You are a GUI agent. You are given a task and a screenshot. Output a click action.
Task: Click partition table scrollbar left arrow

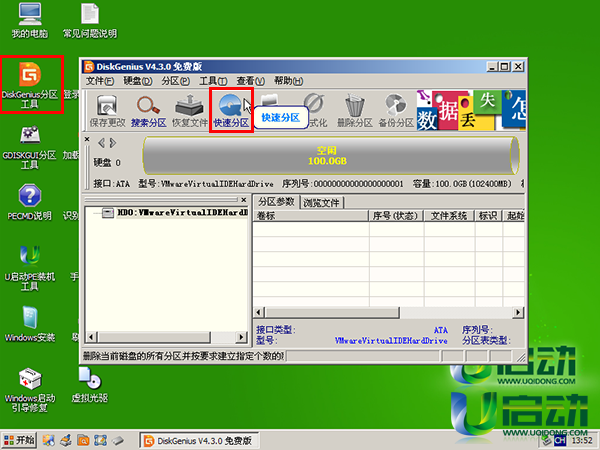[259, 312]
